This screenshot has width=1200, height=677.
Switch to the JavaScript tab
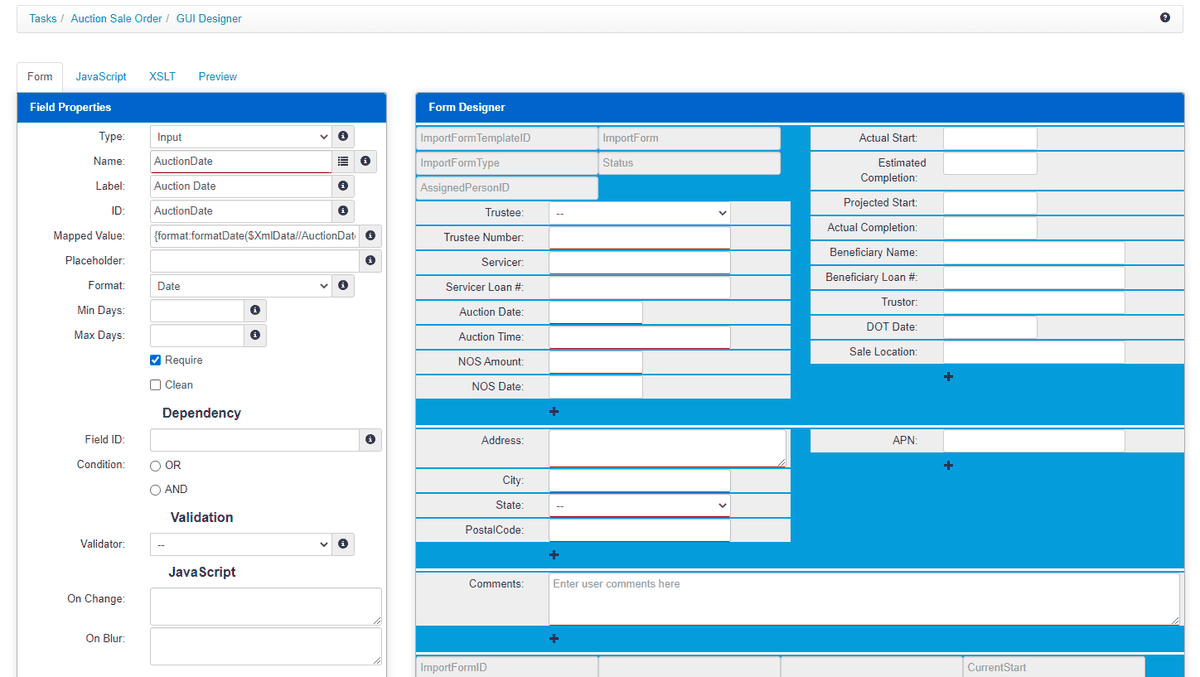coord(101,76)
